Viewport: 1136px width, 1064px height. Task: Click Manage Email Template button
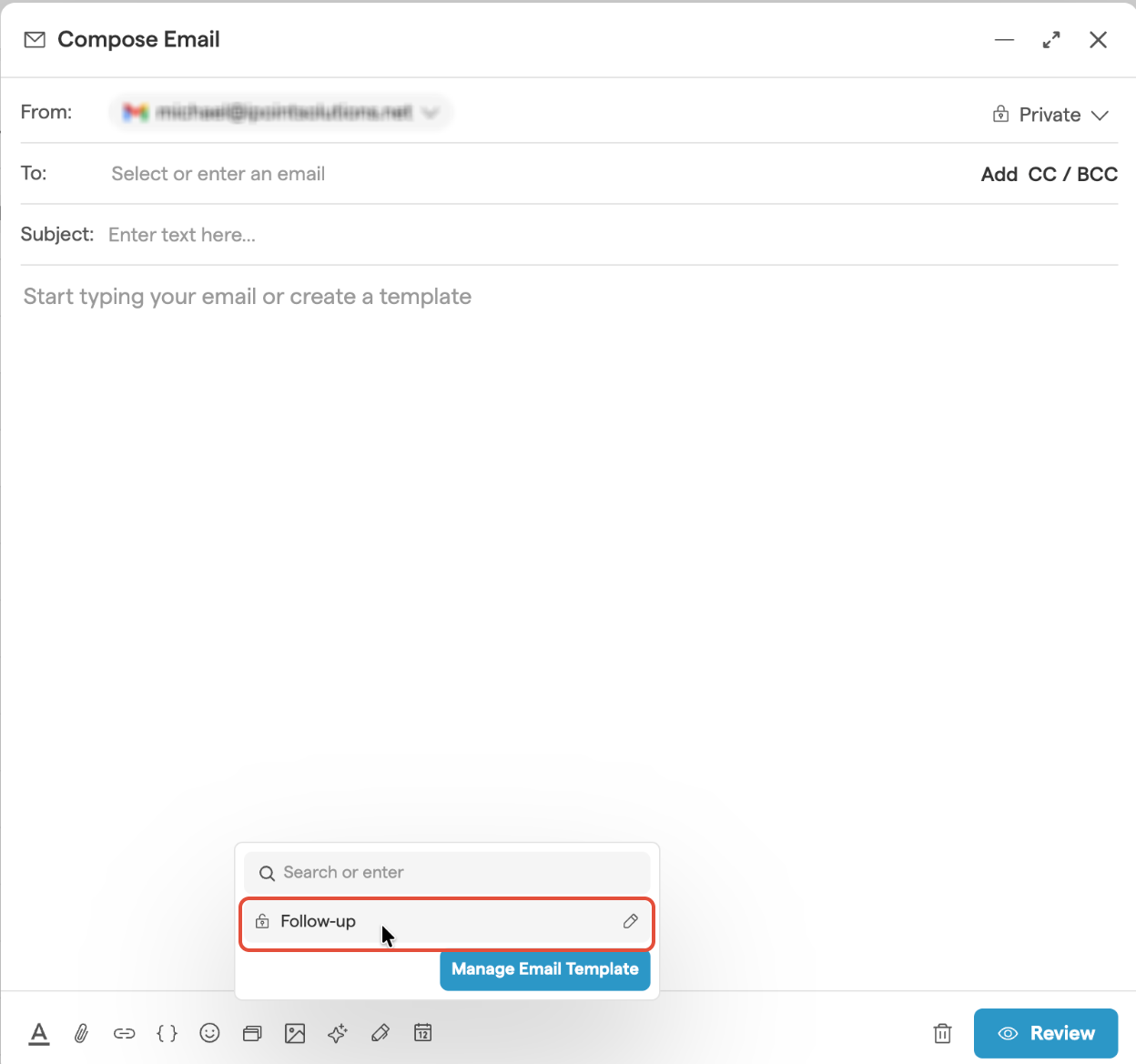pos(544,969)
